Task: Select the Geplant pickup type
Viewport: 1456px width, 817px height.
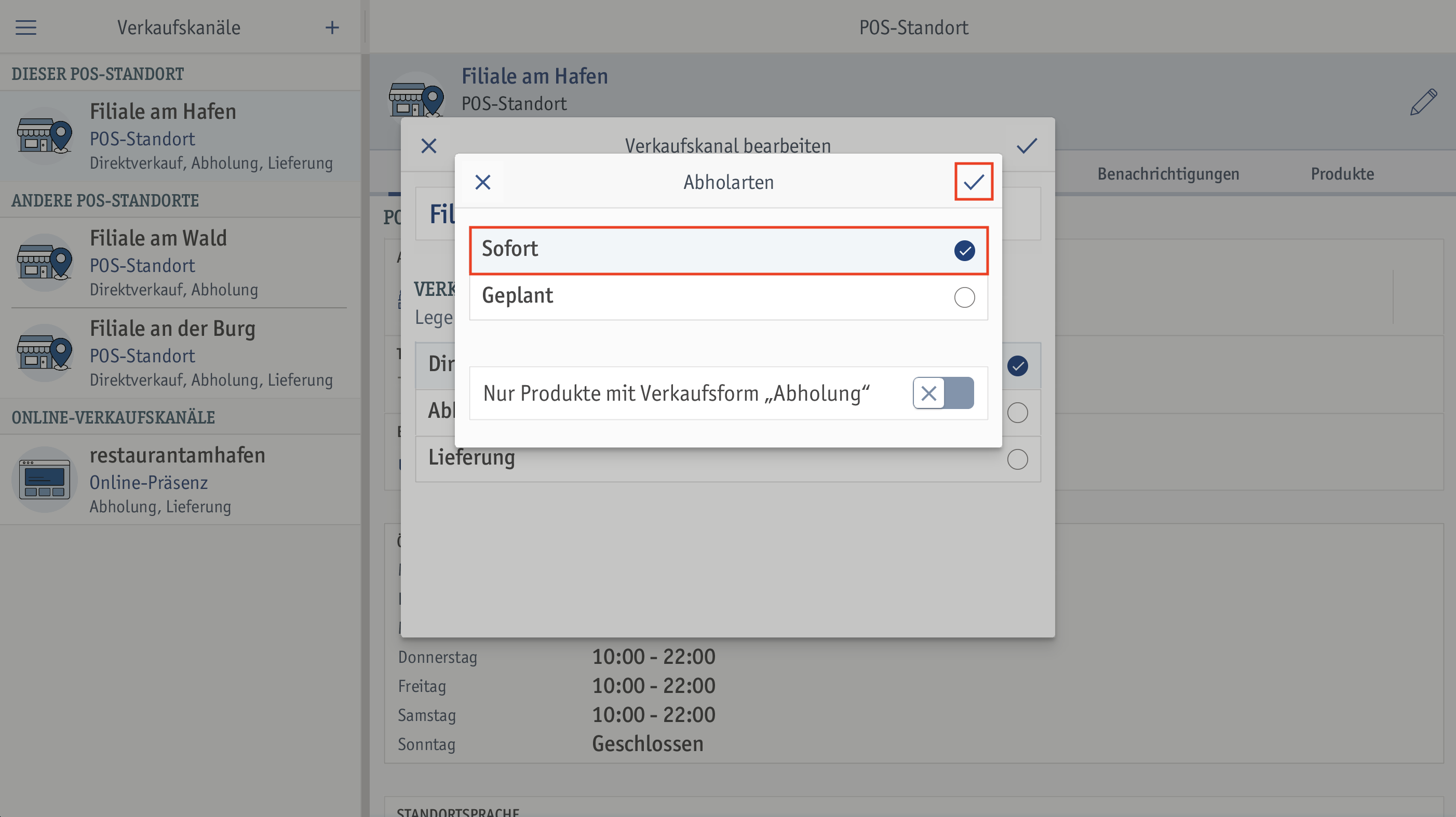Action: point(729,297)
